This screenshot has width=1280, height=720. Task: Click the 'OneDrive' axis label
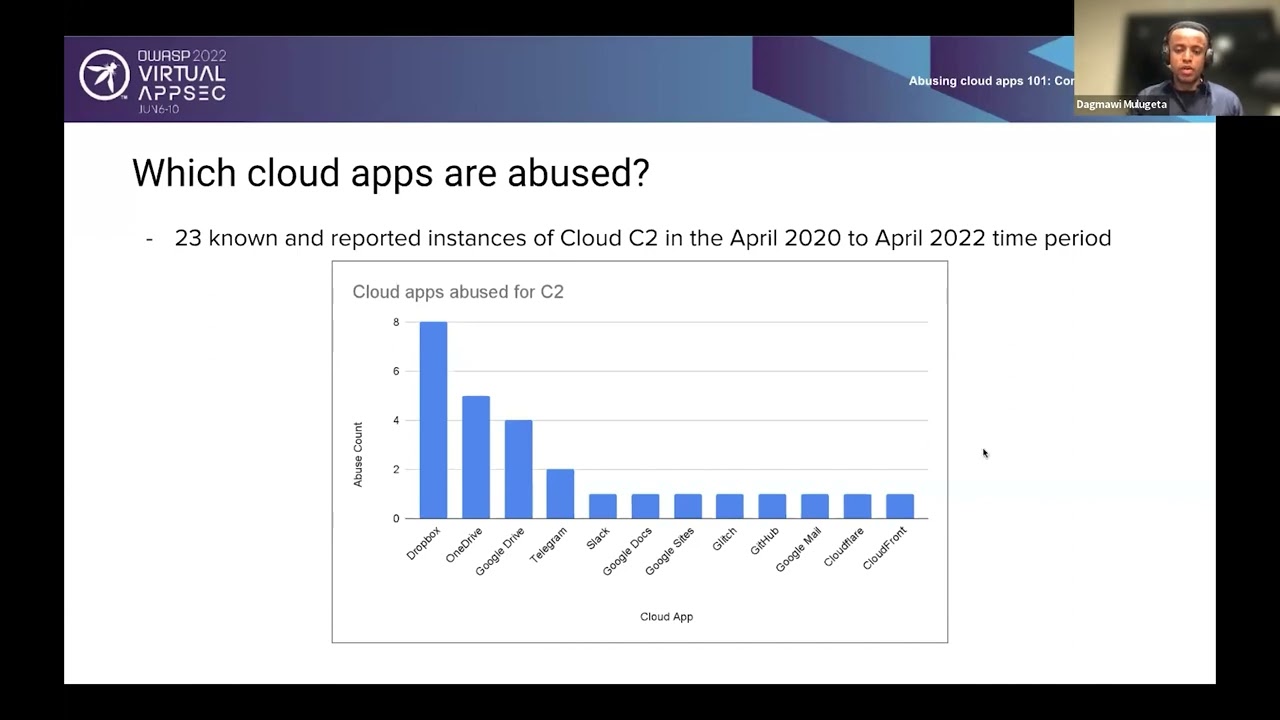pos(465,544)
